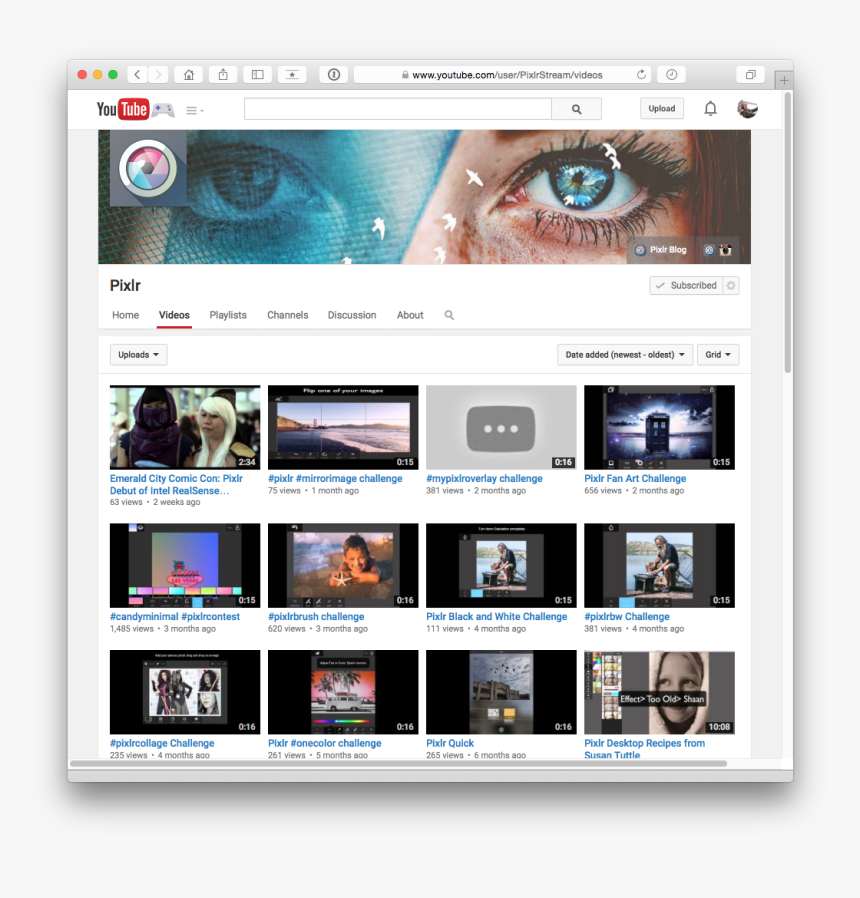Search the channel with the magnifier icon

point(449,315)
